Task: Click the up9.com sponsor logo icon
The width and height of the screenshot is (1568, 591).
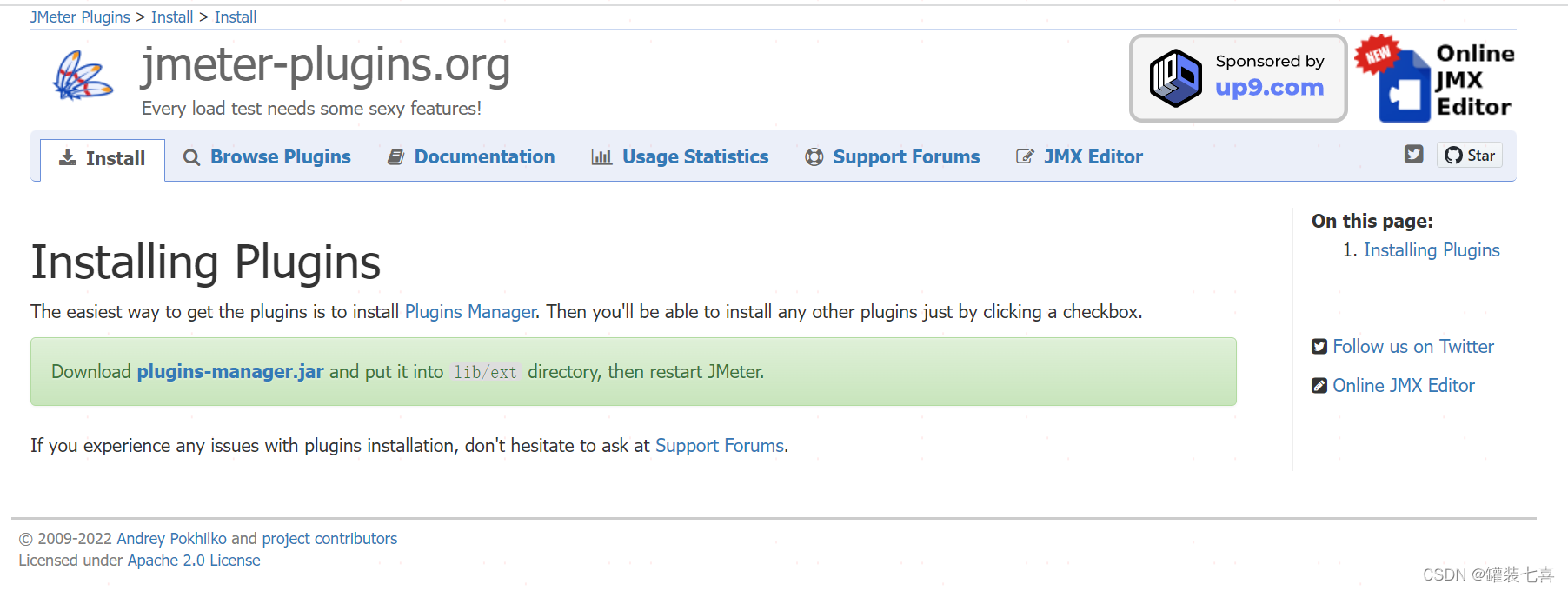Action: tap(1175, 78)
